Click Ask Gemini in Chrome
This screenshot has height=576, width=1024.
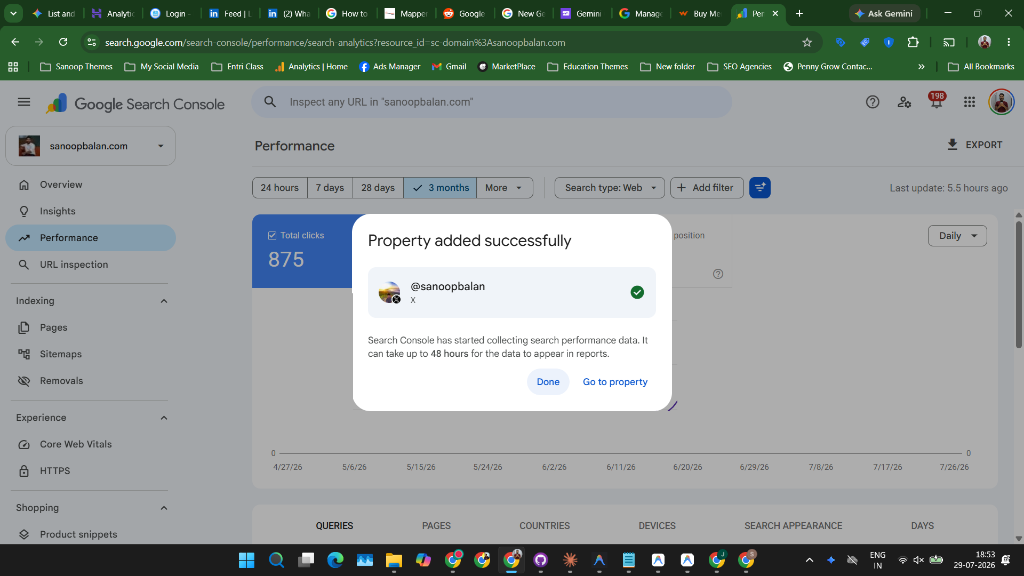884,13
